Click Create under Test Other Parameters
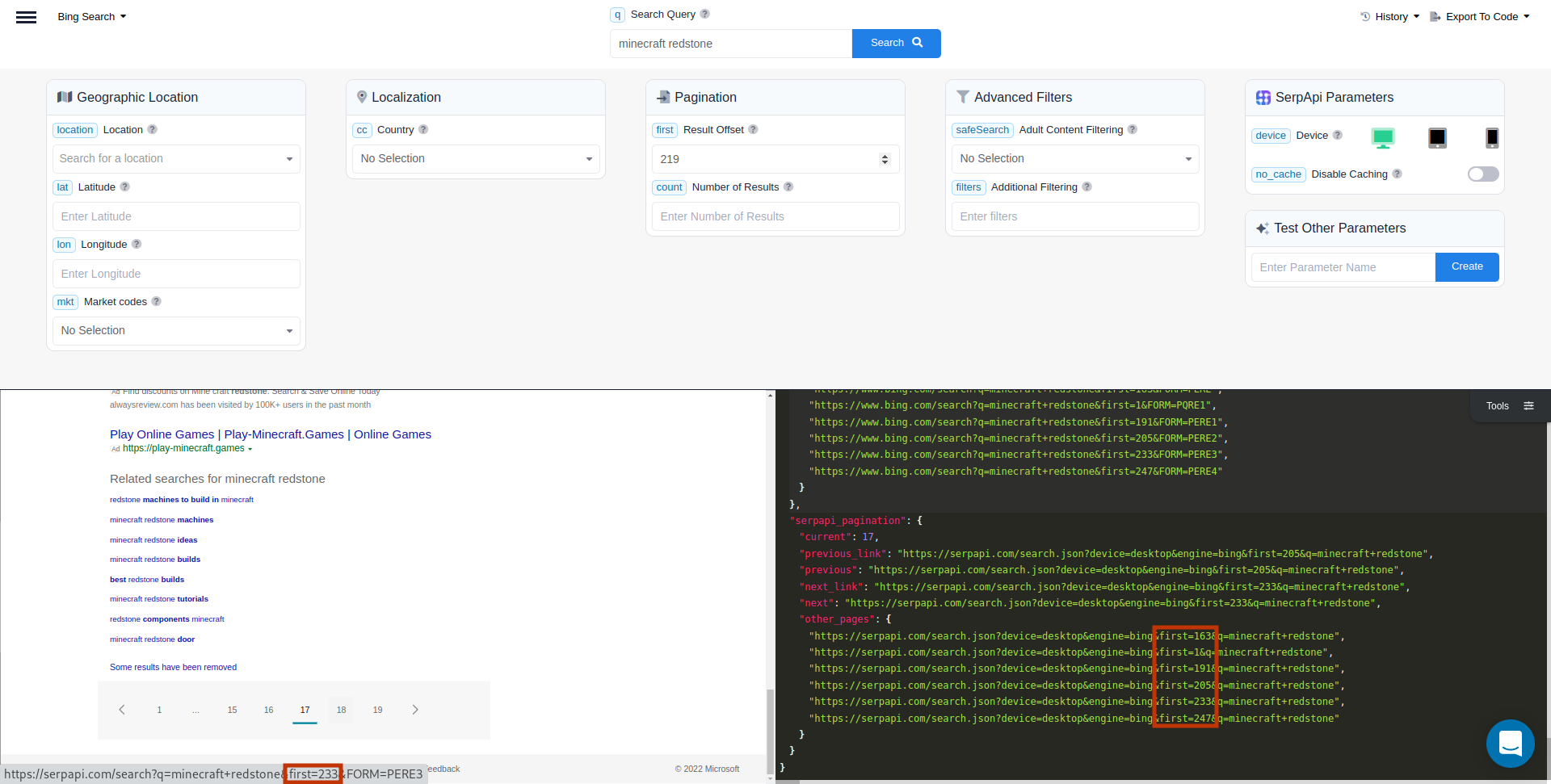Screen dimensions: 1551x784 click(1467, 266)
